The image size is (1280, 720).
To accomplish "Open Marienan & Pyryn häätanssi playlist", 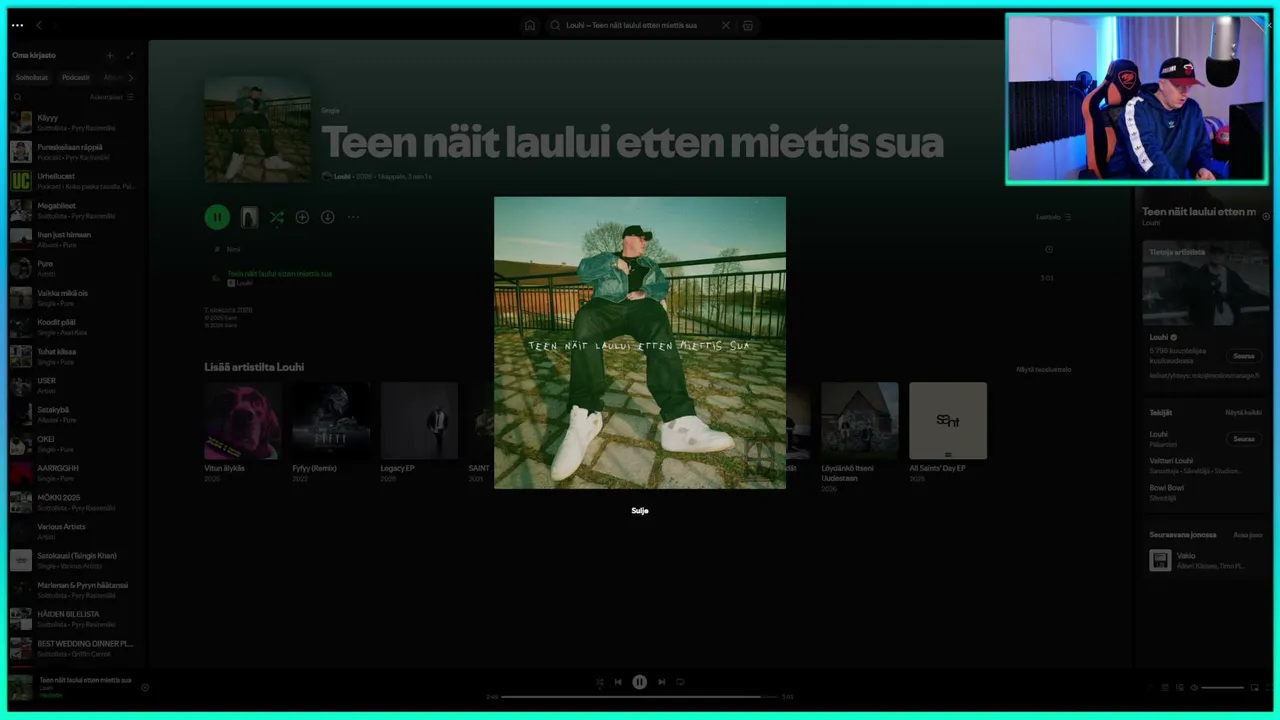I will 74,590.
